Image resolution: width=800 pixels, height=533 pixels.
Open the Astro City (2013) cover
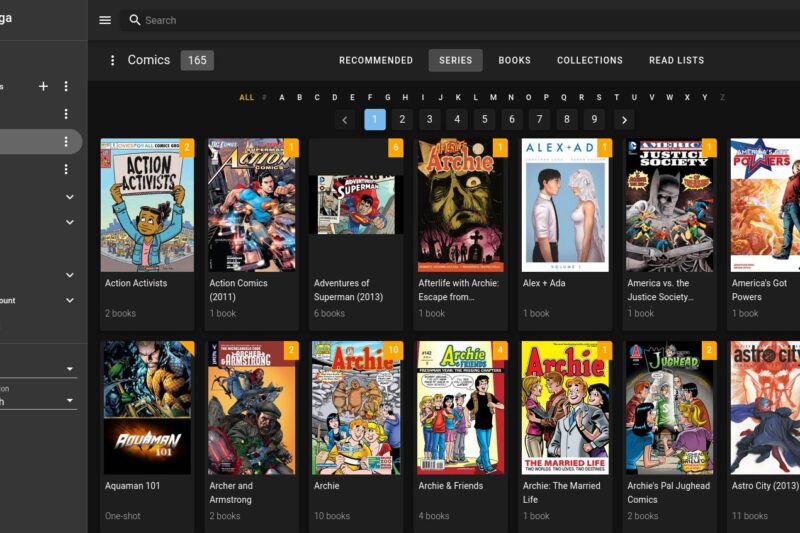(765, 408)
